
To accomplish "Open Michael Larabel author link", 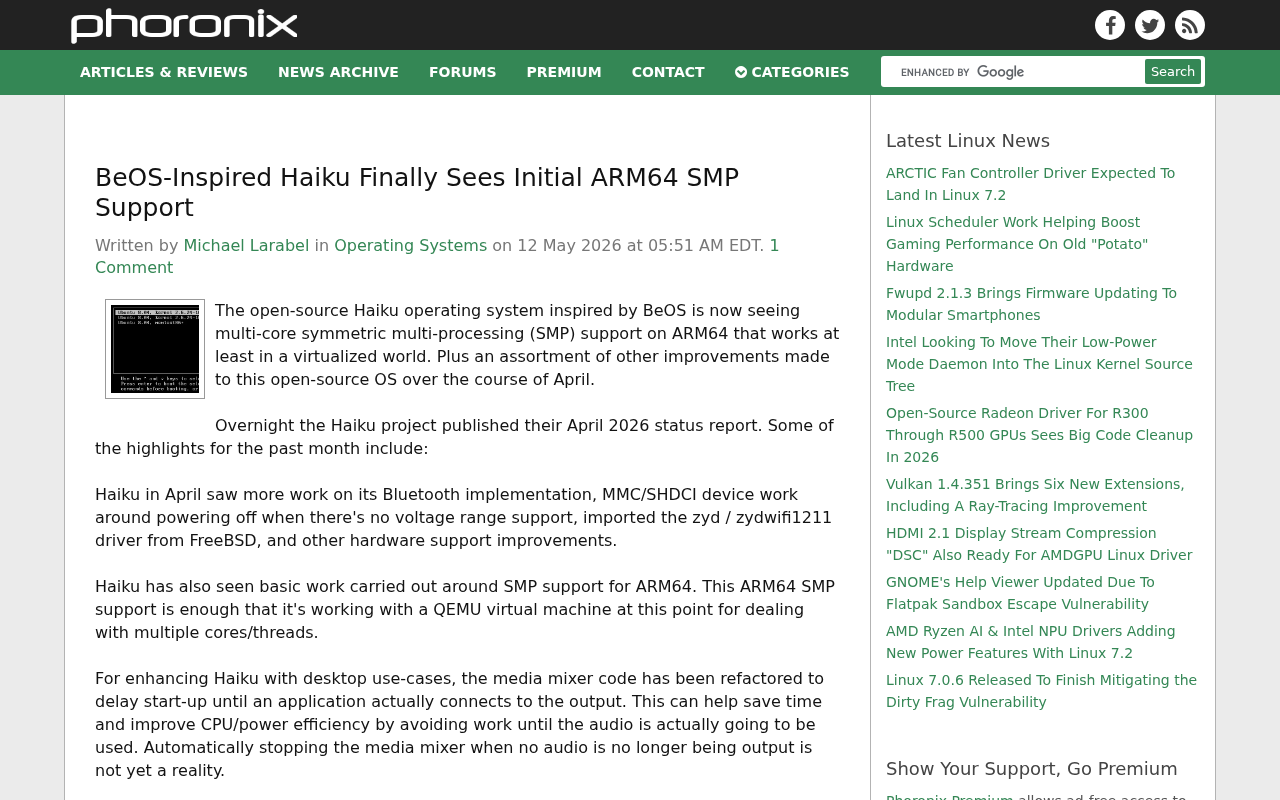I will coord(246,246).
